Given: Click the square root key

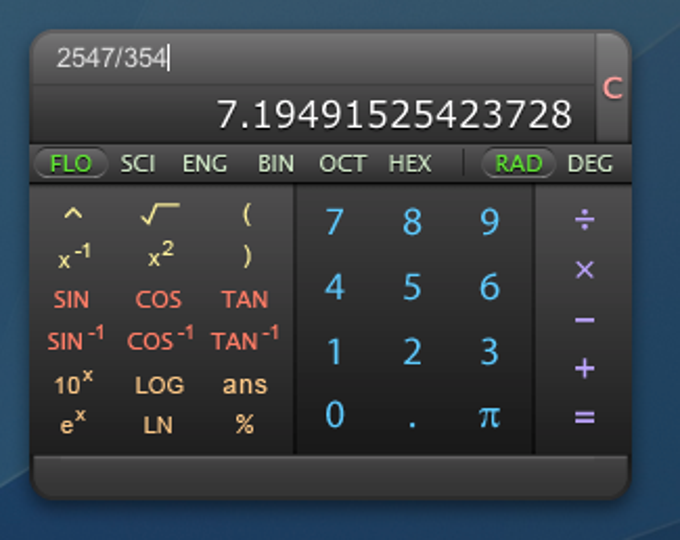Looking at the screenshot, I should 160,213.
